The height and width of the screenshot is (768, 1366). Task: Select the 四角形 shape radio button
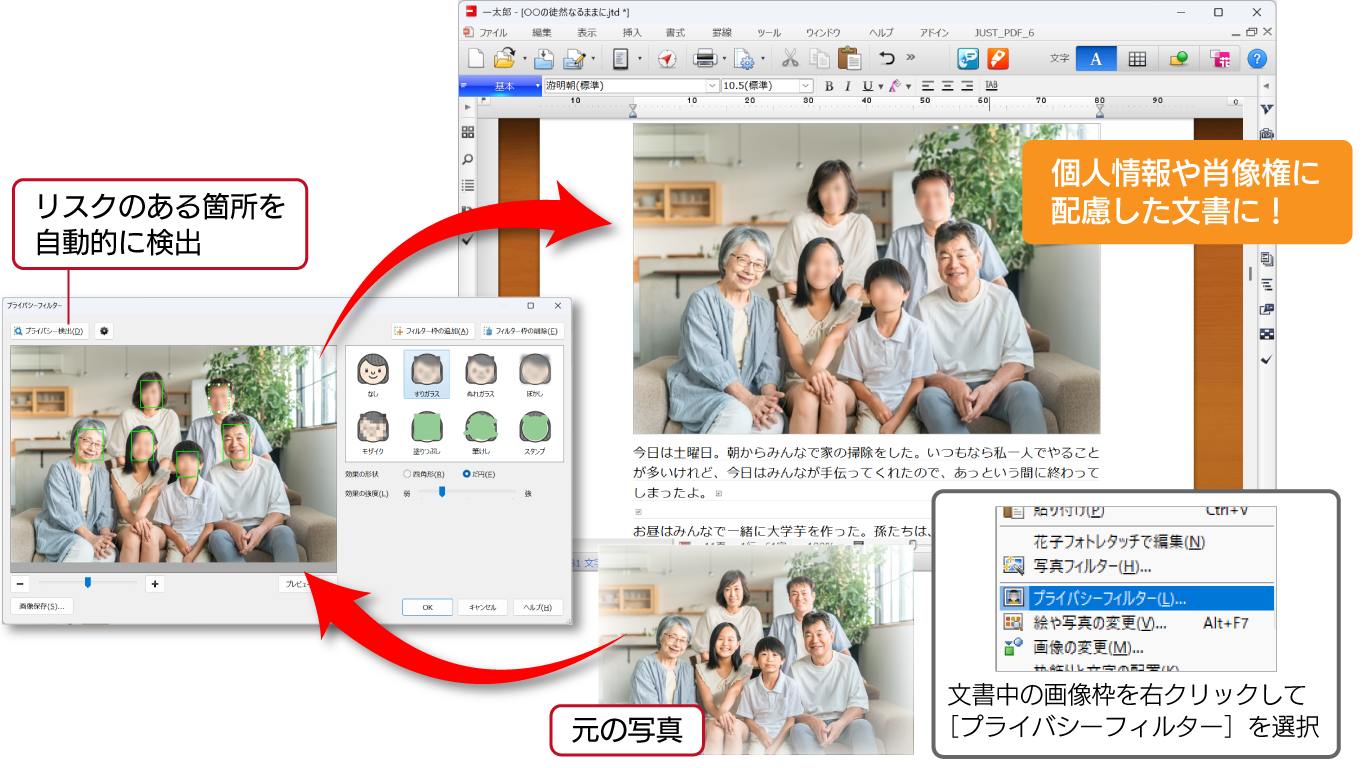click(x=407, y=473)
